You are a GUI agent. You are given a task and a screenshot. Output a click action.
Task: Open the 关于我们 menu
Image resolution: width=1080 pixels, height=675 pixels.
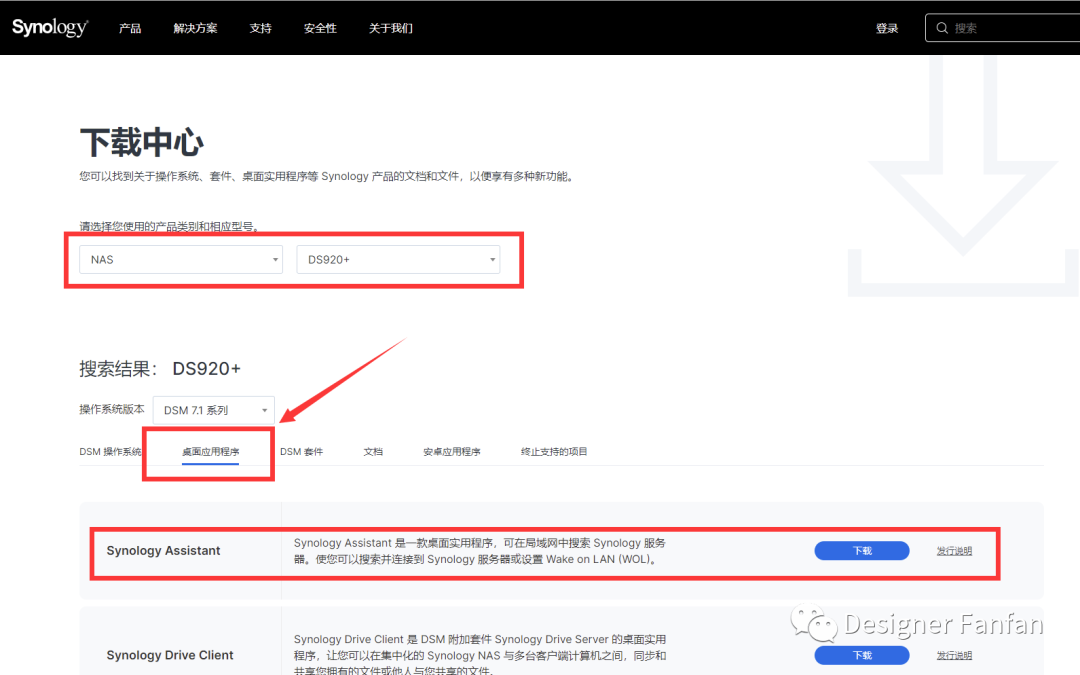(x=391, y=28)
